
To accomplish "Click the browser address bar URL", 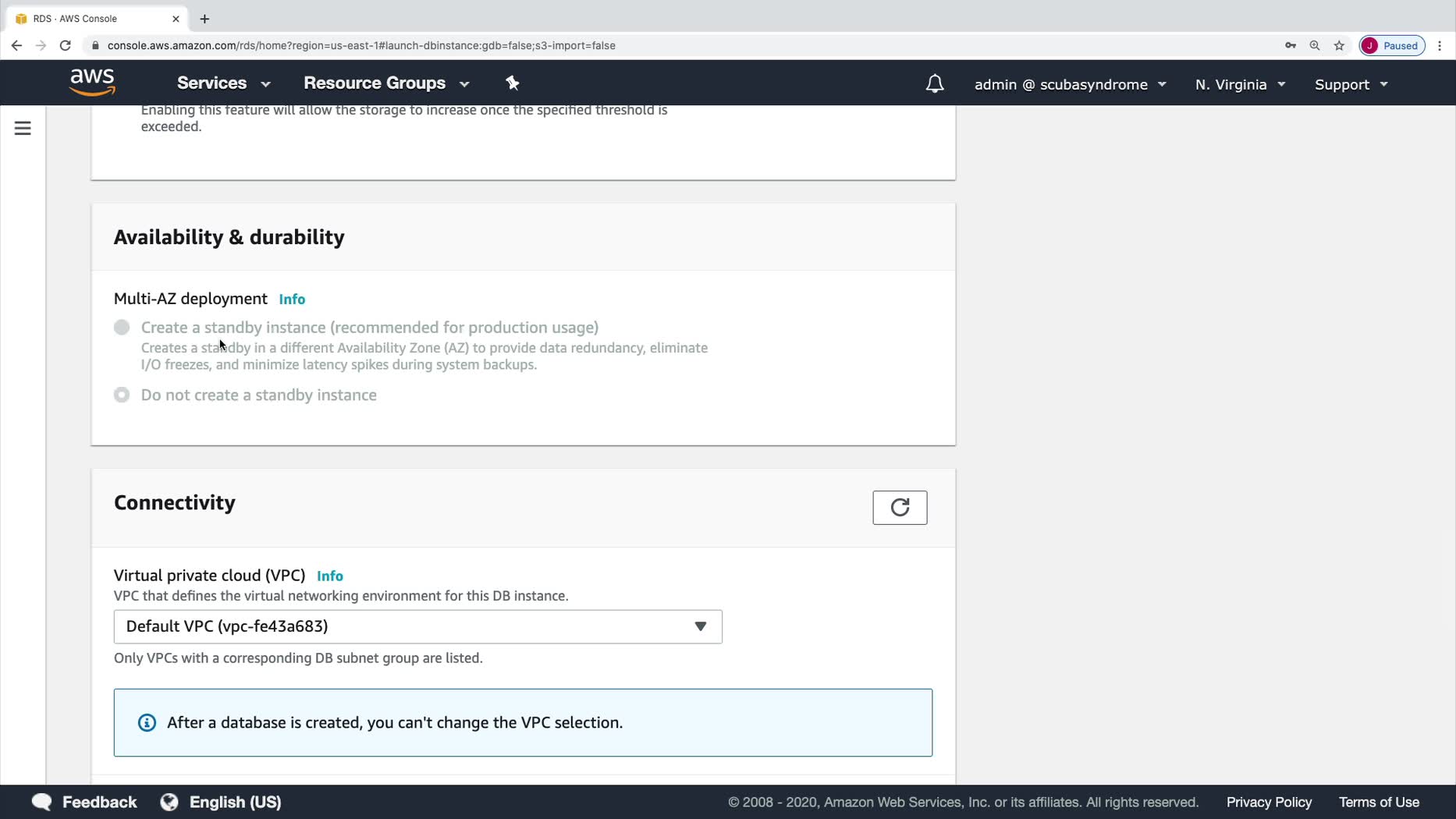I will (x=361, y=45).
